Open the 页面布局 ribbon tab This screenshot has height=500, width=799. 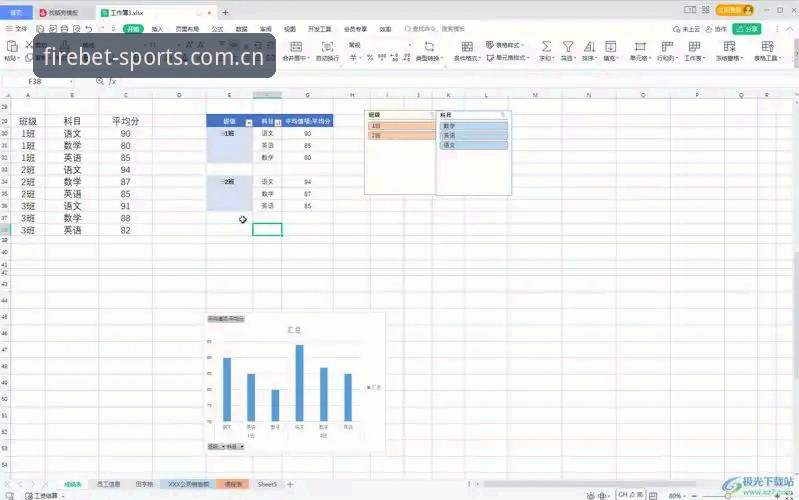[x=187, y=29]
